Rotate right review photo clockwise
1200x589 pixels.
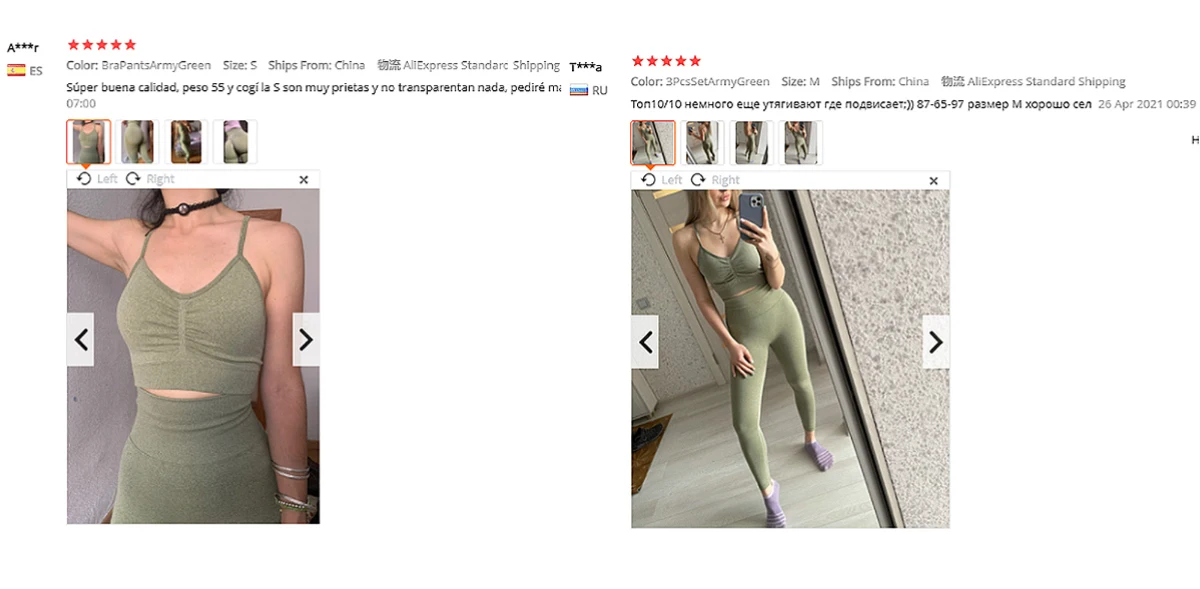coord(714,180)
